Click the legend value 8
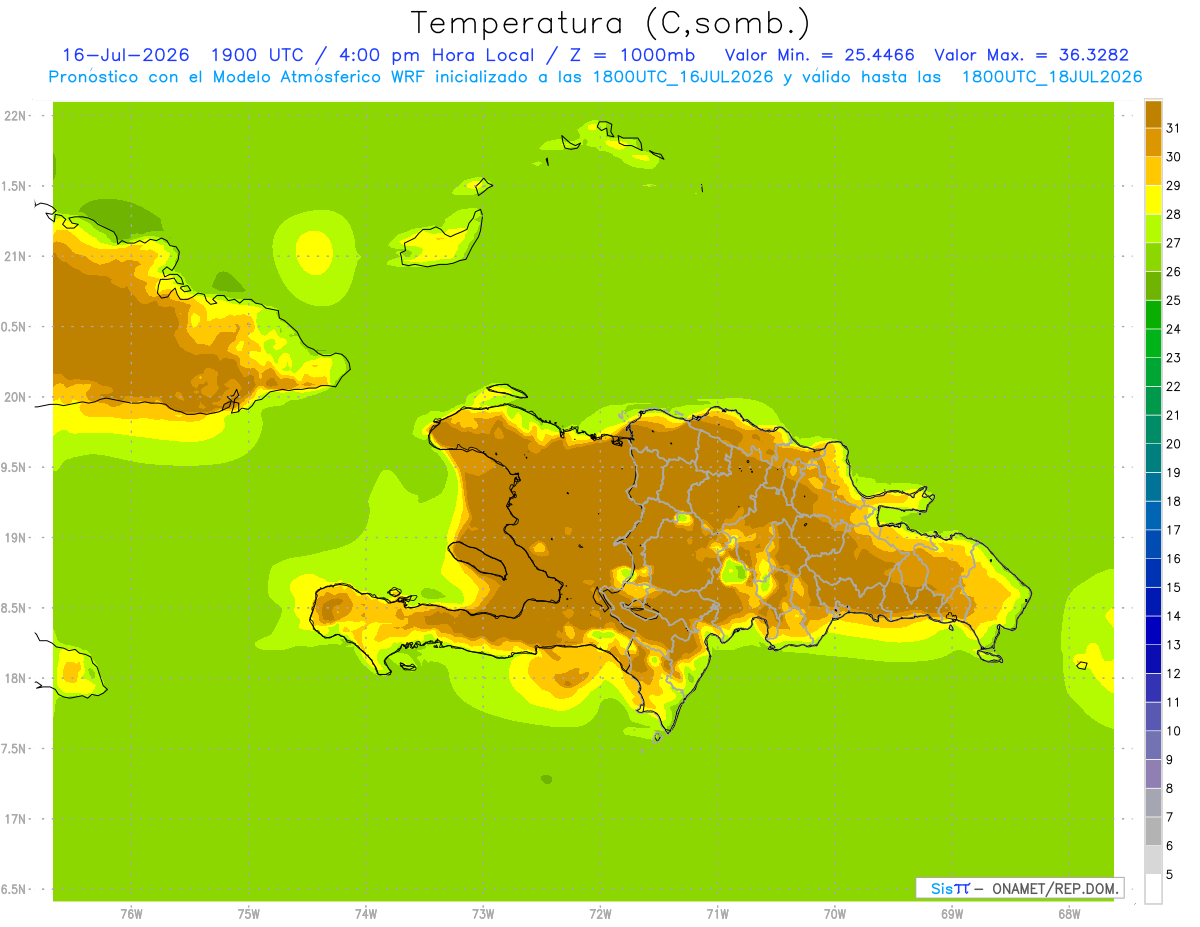The width and height of the screenshot is (1200, 927). 1170,789
